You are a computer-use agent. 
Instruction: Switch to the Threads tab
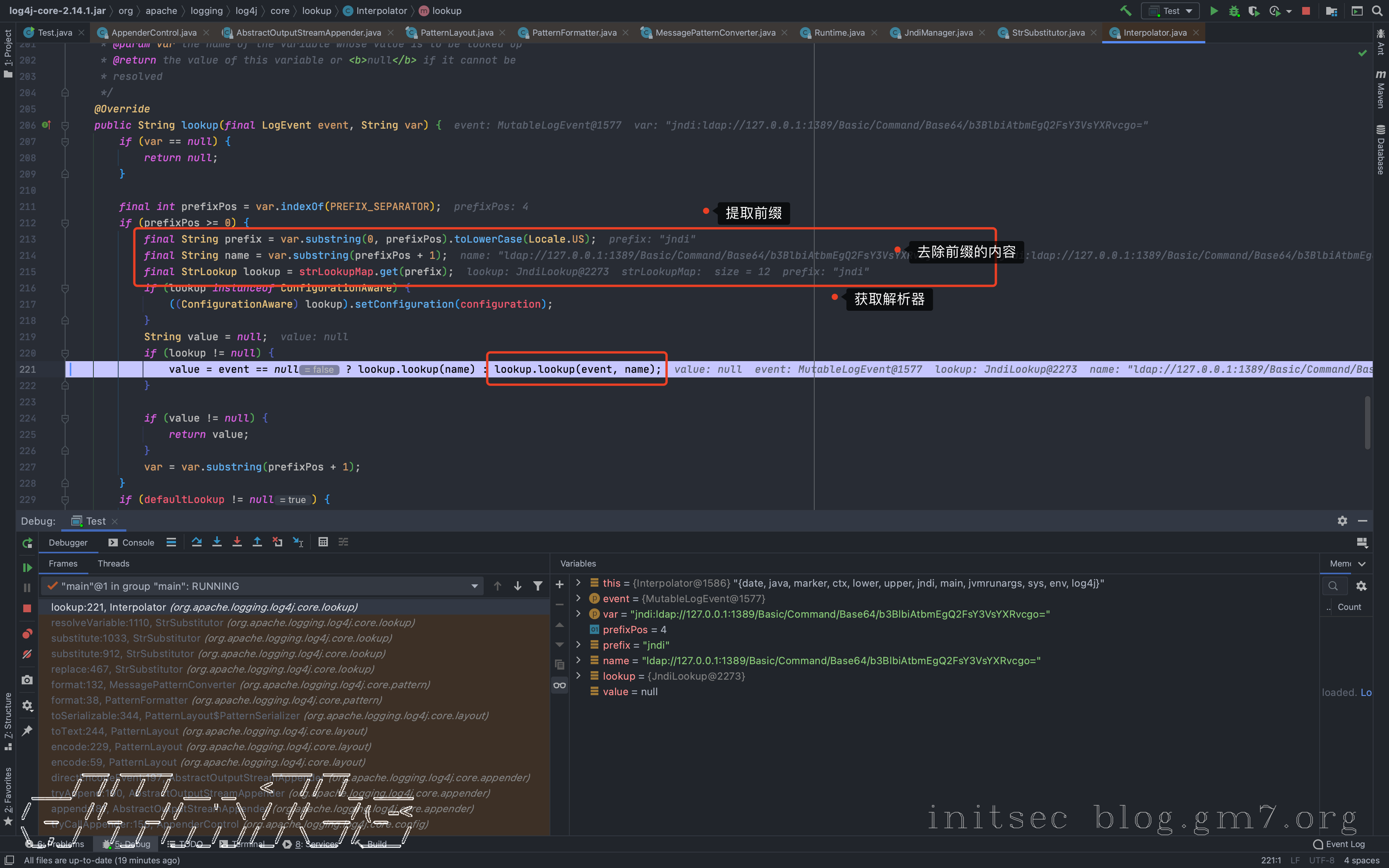pyautogui.click(x=113, y=563)
